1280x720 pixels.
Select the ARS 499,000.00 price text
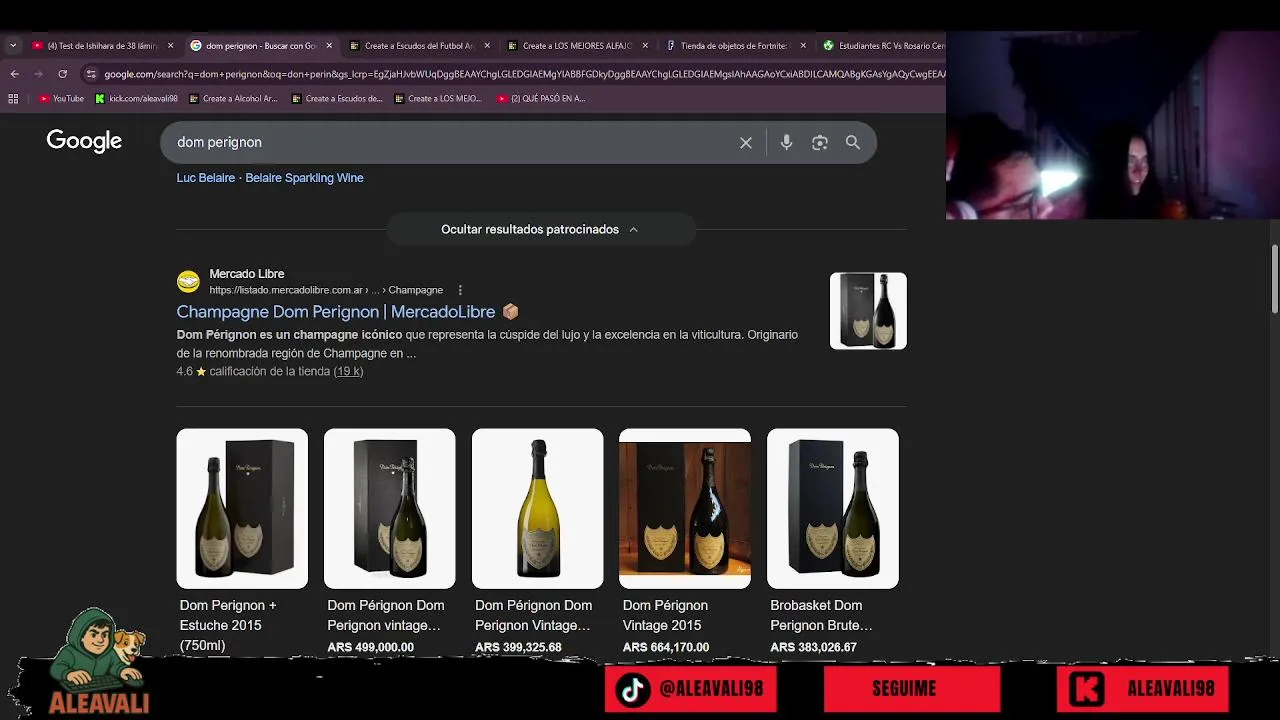370,647
